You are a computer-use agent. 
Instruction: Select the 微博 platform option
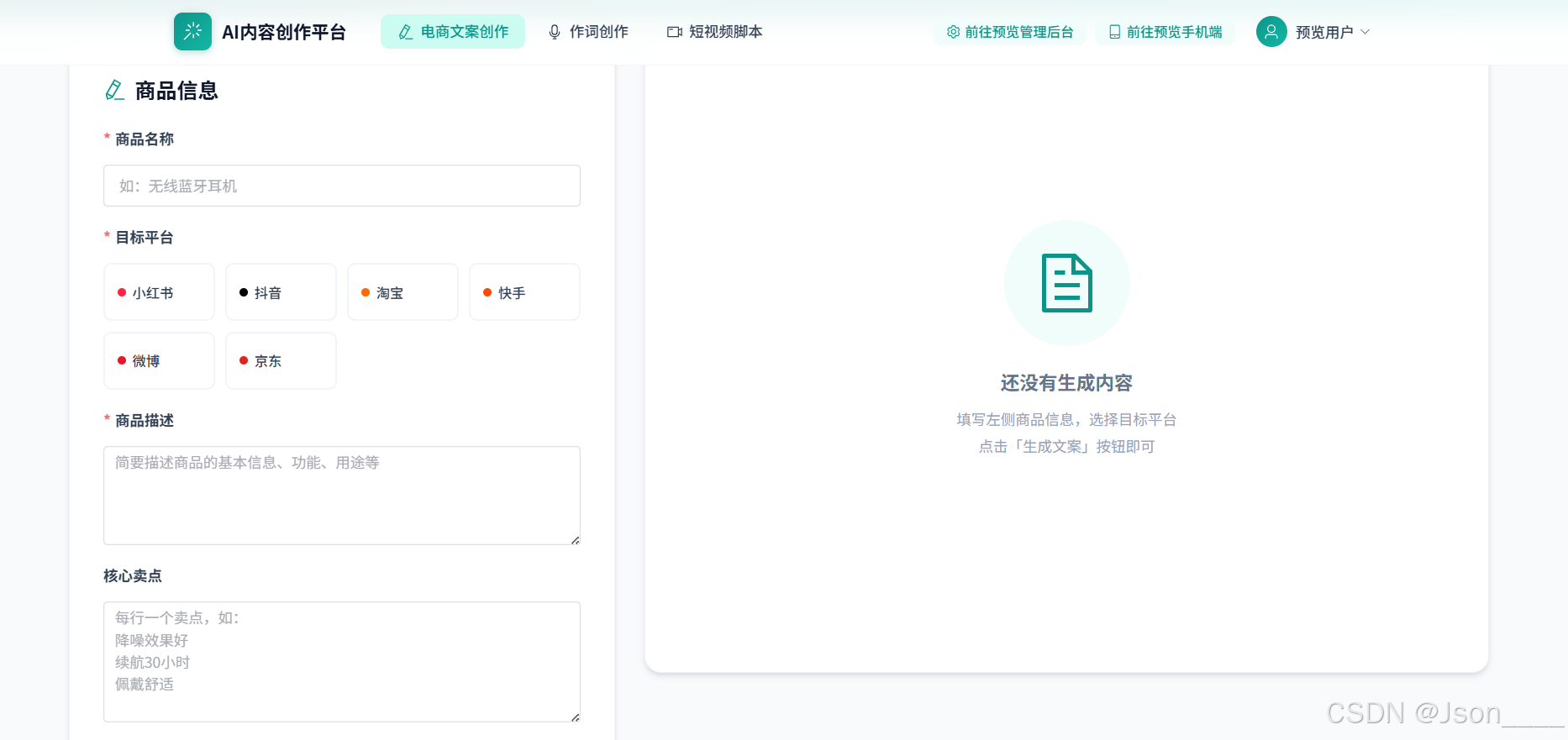point(159,360)
